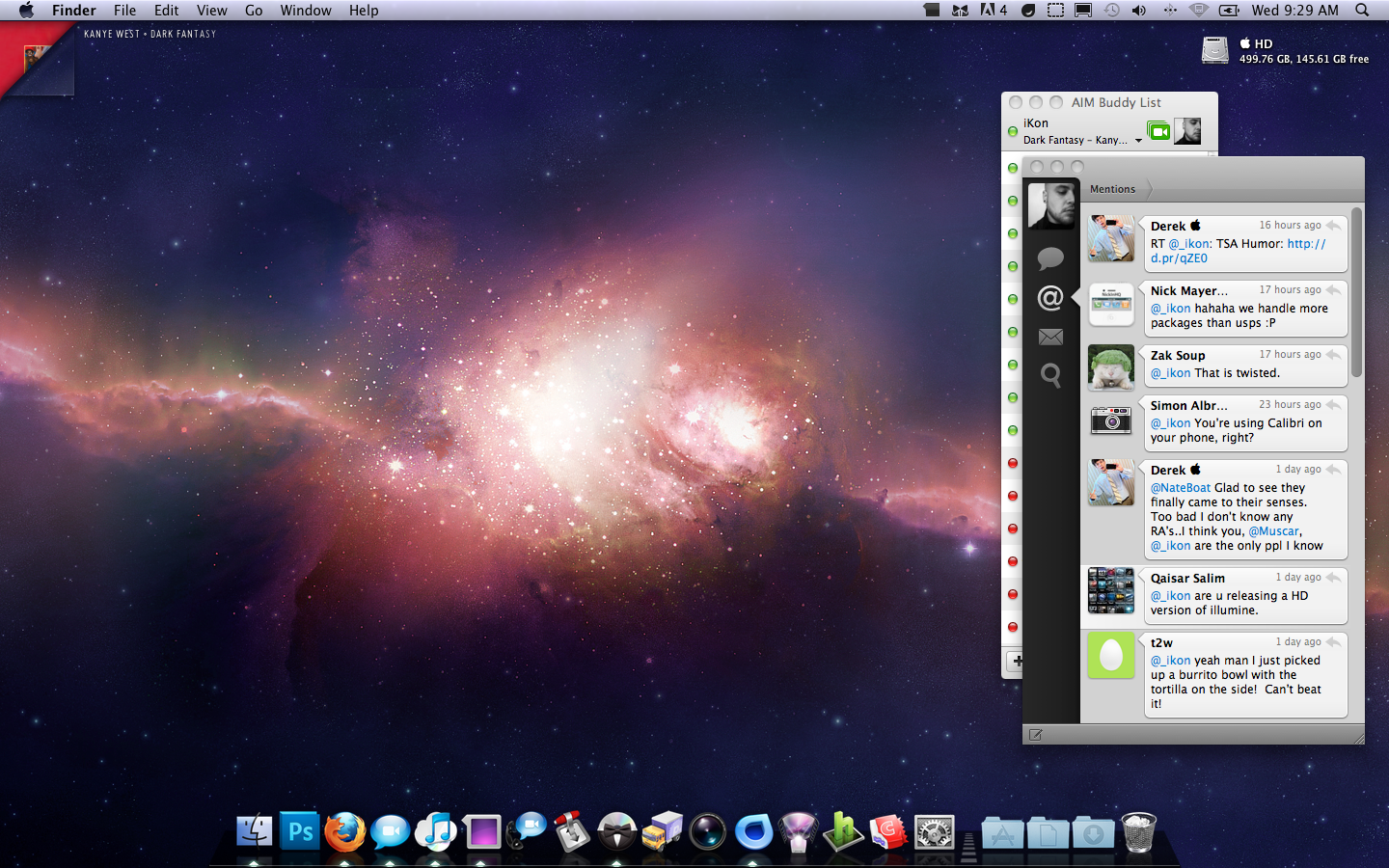Reply to Nick Mayer's tweet

[1333, 290]
